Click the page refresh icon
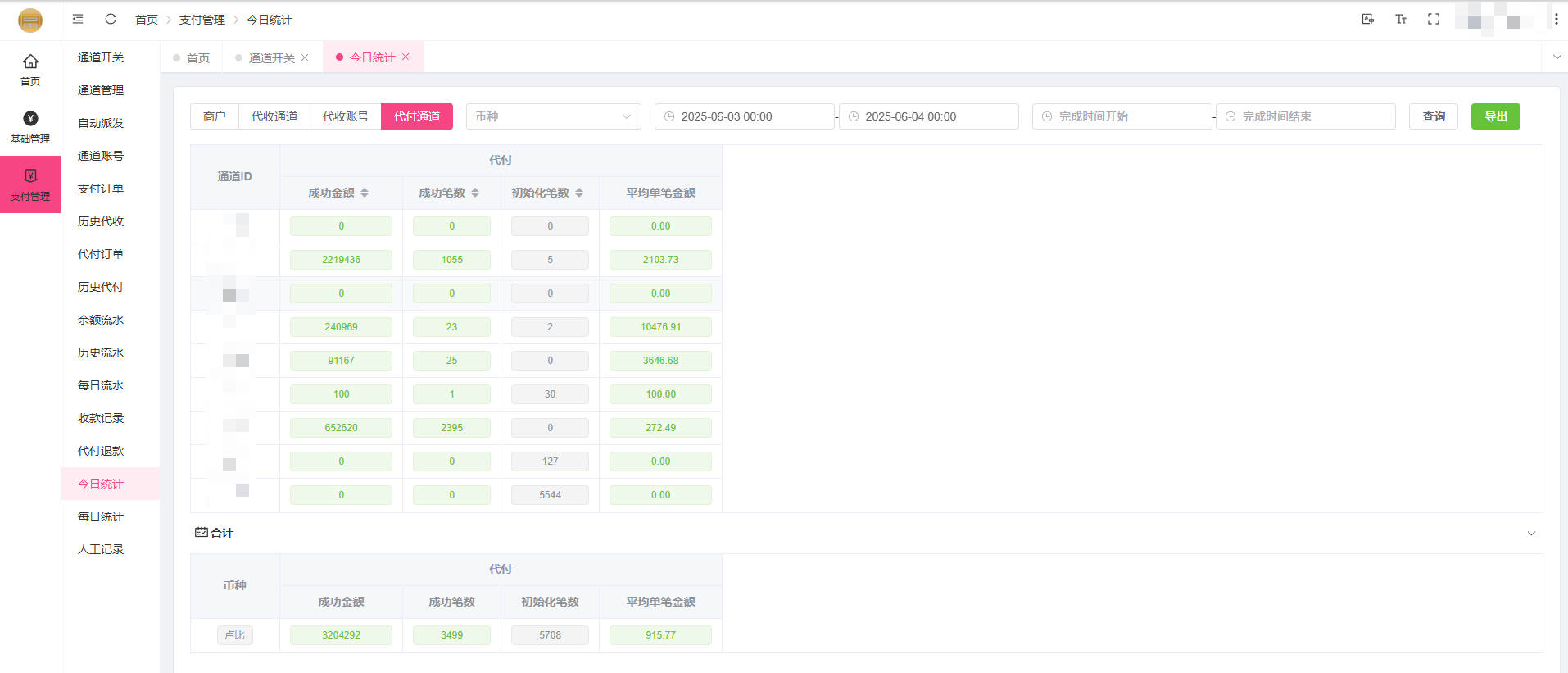Screen dimensions: 1568x673 coord(111,19)
